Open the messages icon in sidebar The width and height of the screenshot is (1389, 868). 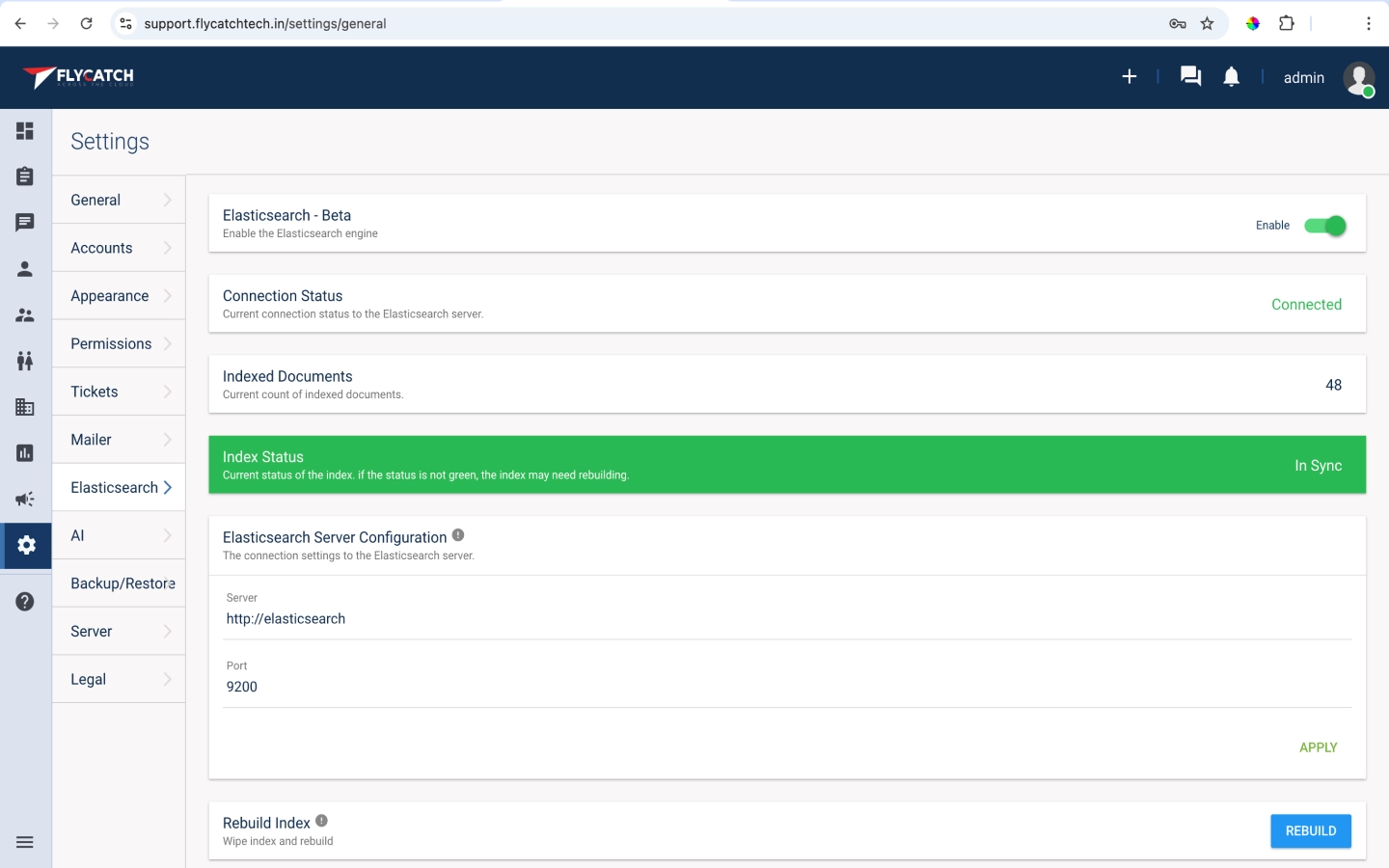[x=25, y=223]
